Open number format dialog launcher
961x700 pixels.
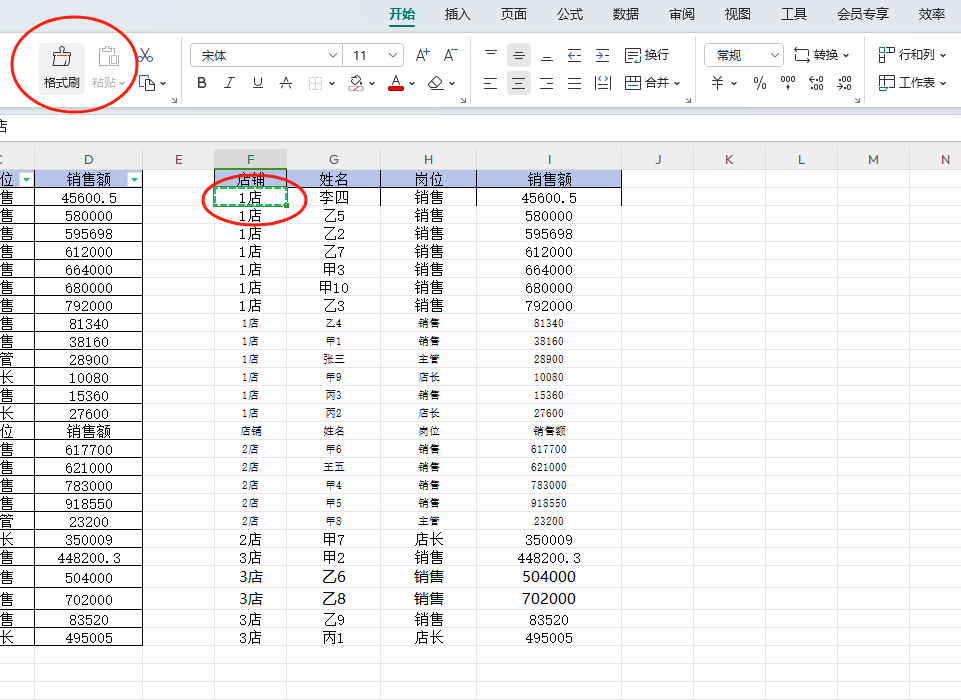(x=857, y=100)
